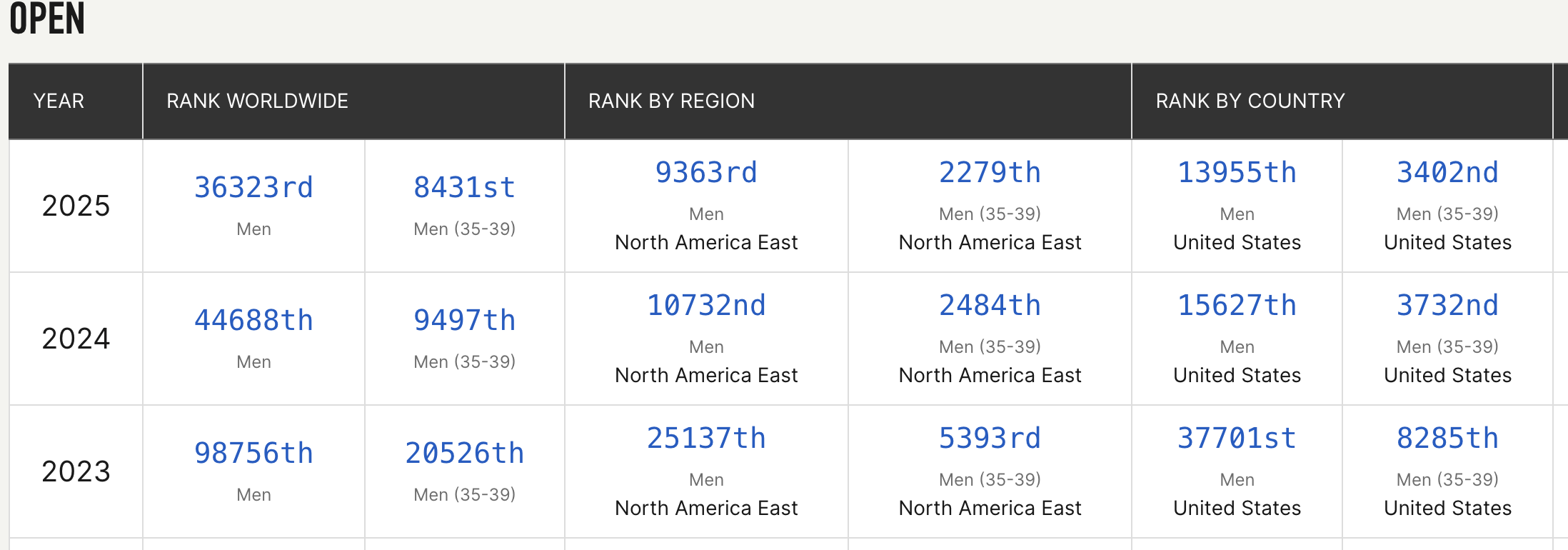
Task: Click the 8431st Men (35-39) worldwide rank
Action: 464,188
